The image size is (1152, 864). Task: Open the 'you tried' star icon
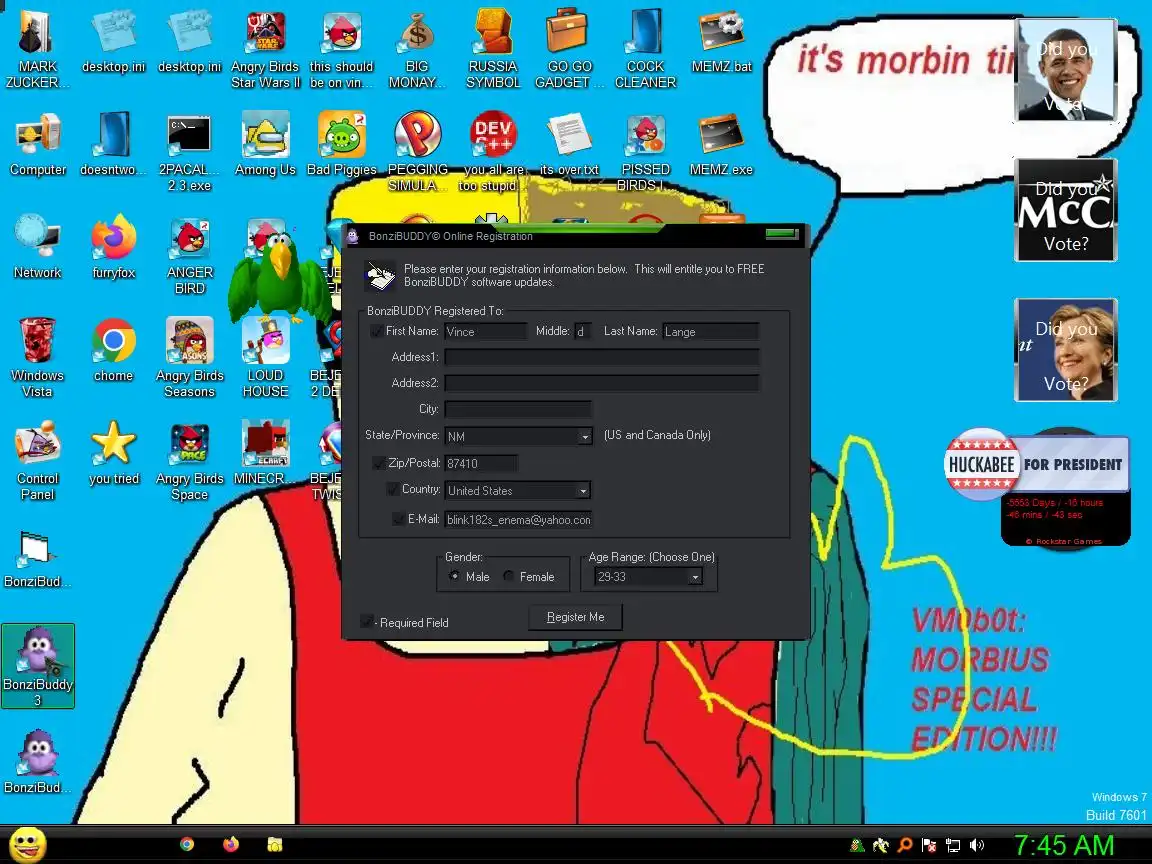click(x=113, y=453)
